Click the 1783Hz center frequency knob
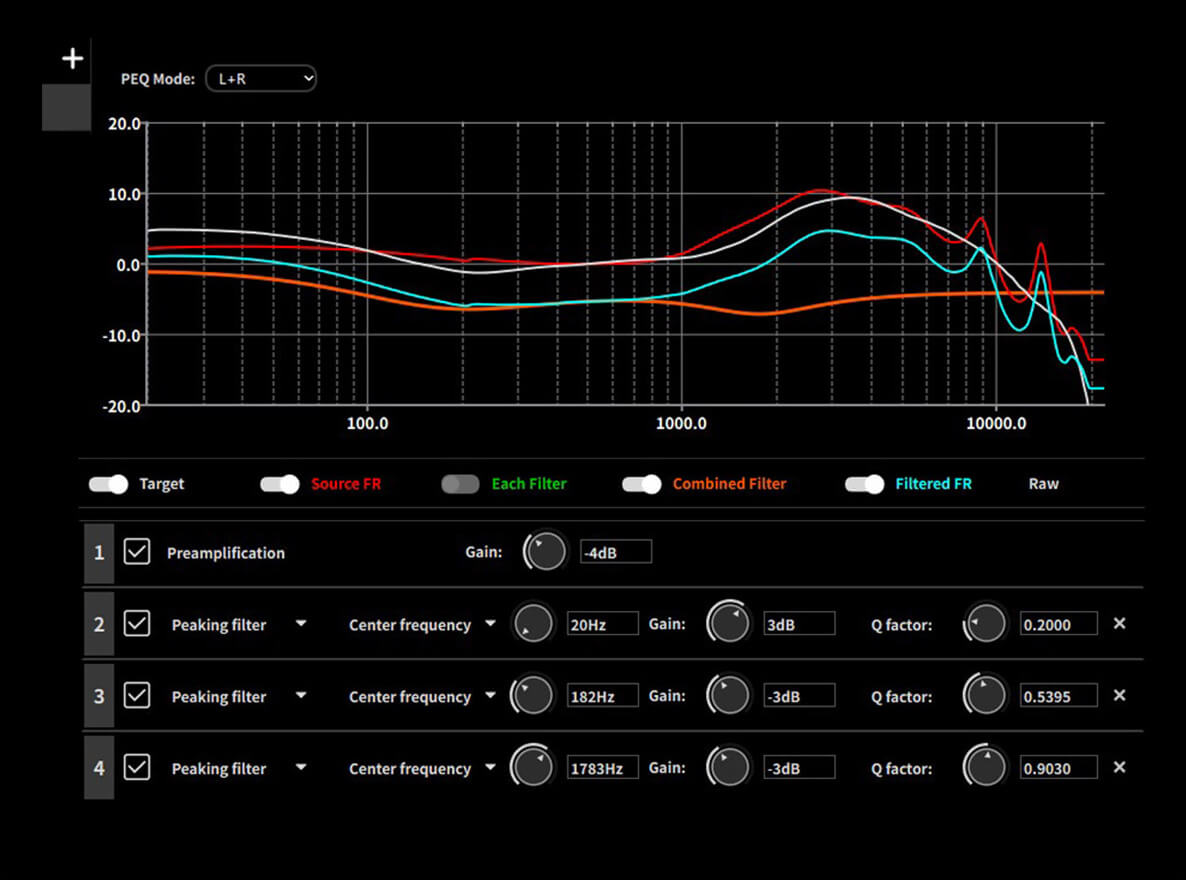The width and height of the screenshot is (1186, 880). pyautogui.click(x=532, y=767)
